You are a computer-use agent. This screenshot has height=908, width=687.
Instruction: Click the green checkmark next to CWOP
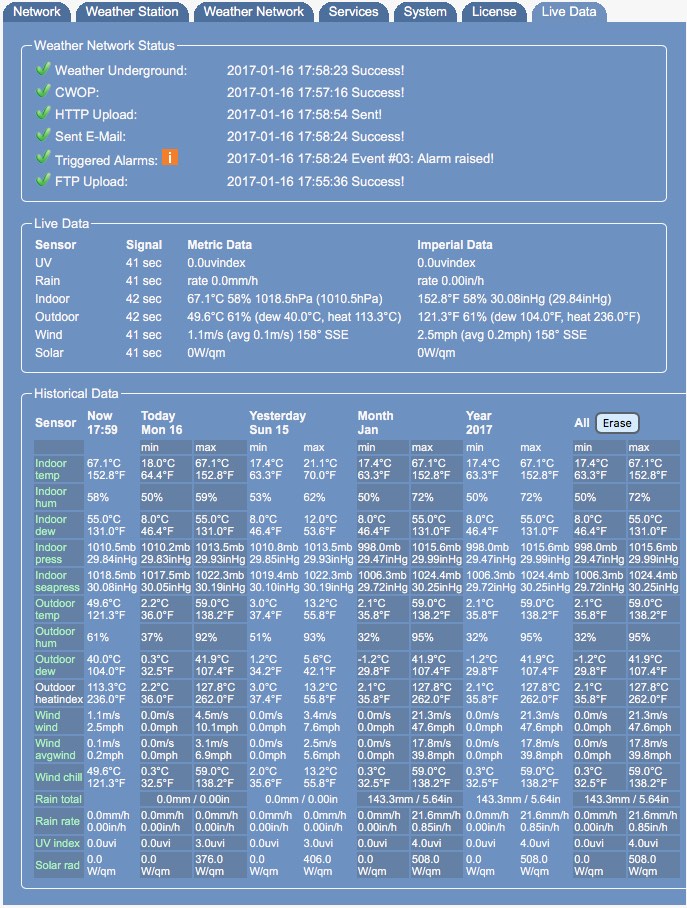click(43, 92)
